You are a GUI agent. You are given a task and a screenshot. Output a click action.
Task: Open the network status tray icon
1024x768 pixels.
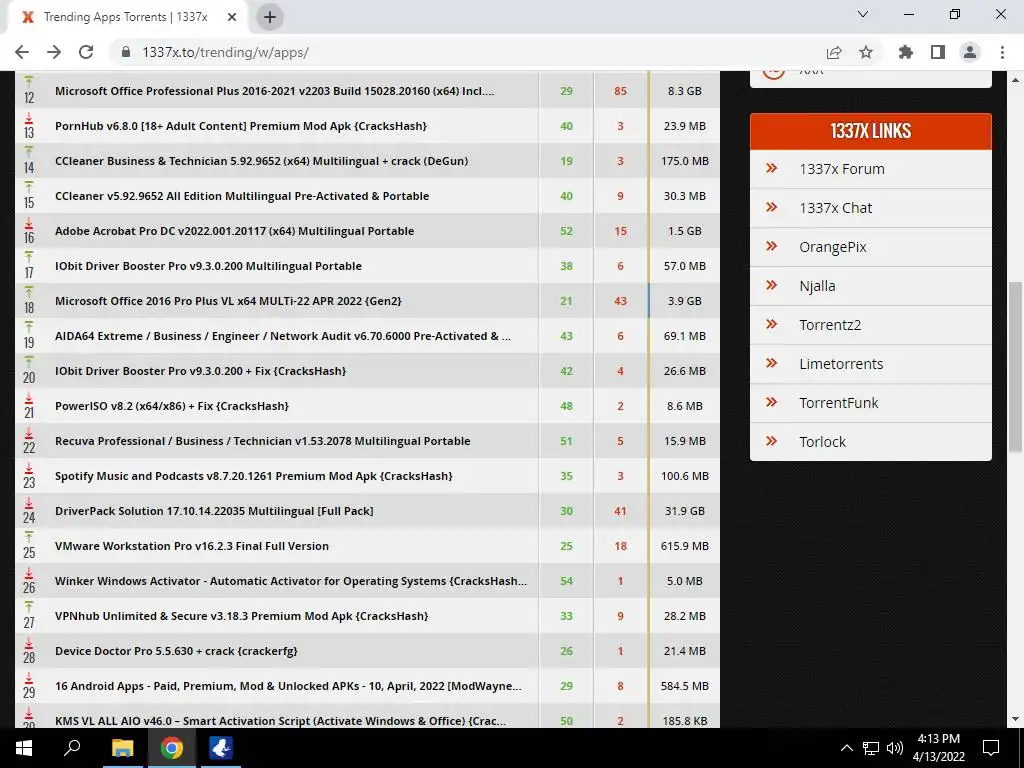pos(871,748)
